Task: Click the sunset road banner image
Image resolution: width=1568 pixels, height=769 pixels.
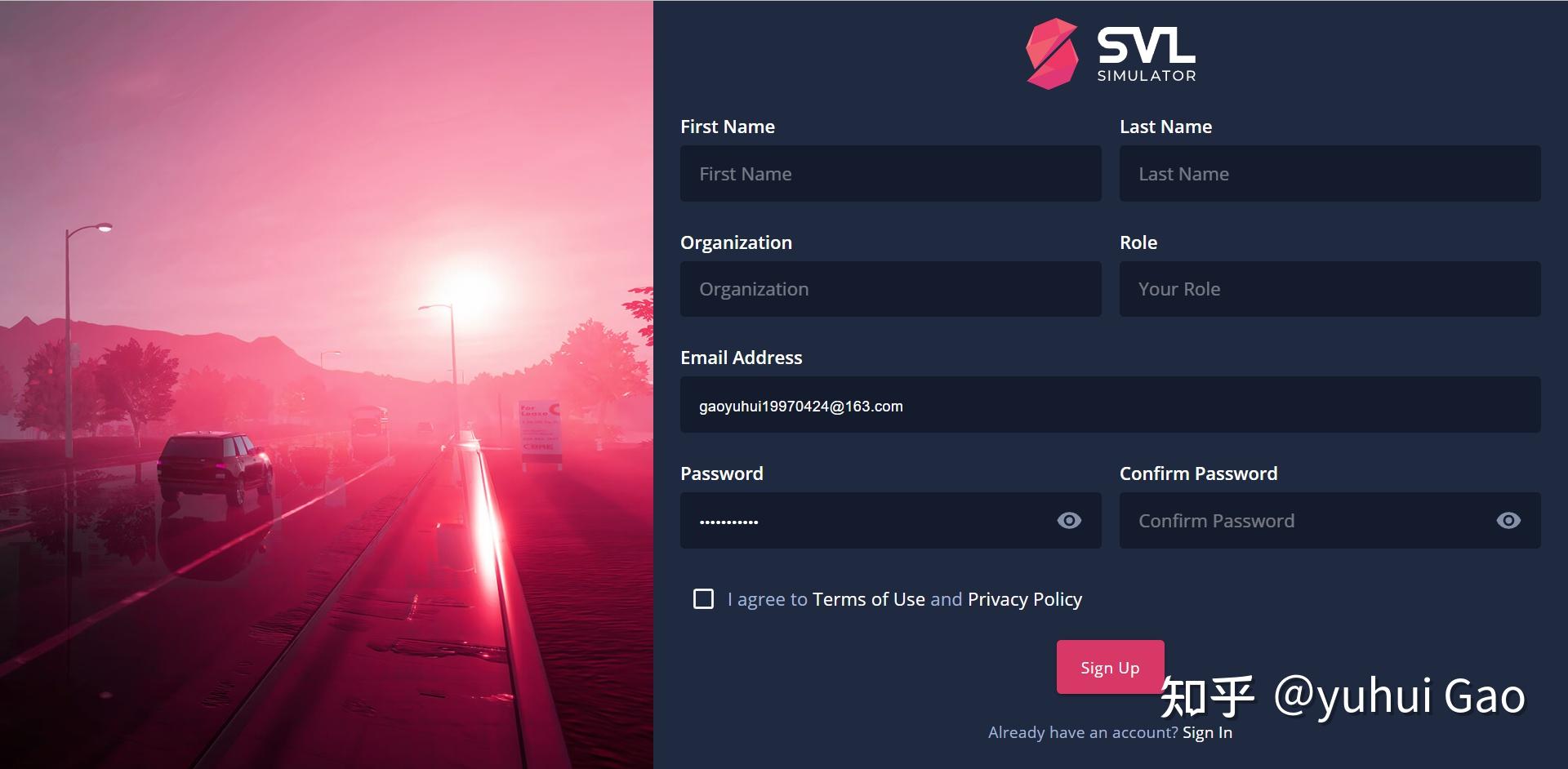Action: pyautogui.click(x=327, y=384)
